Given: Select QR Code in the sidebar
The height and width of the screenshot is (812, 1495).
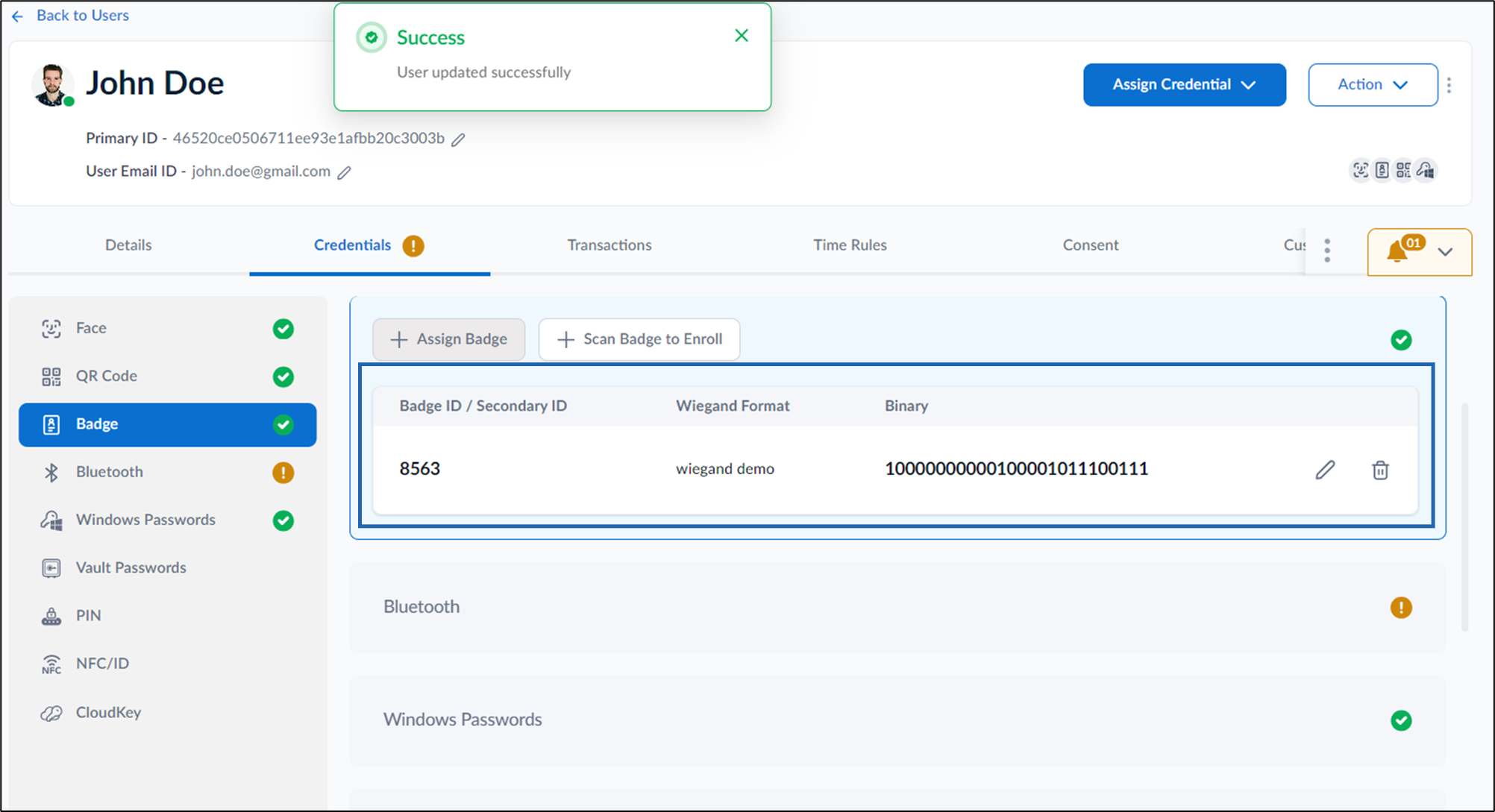Looking at the screenshot, I should tap(167, 376).
